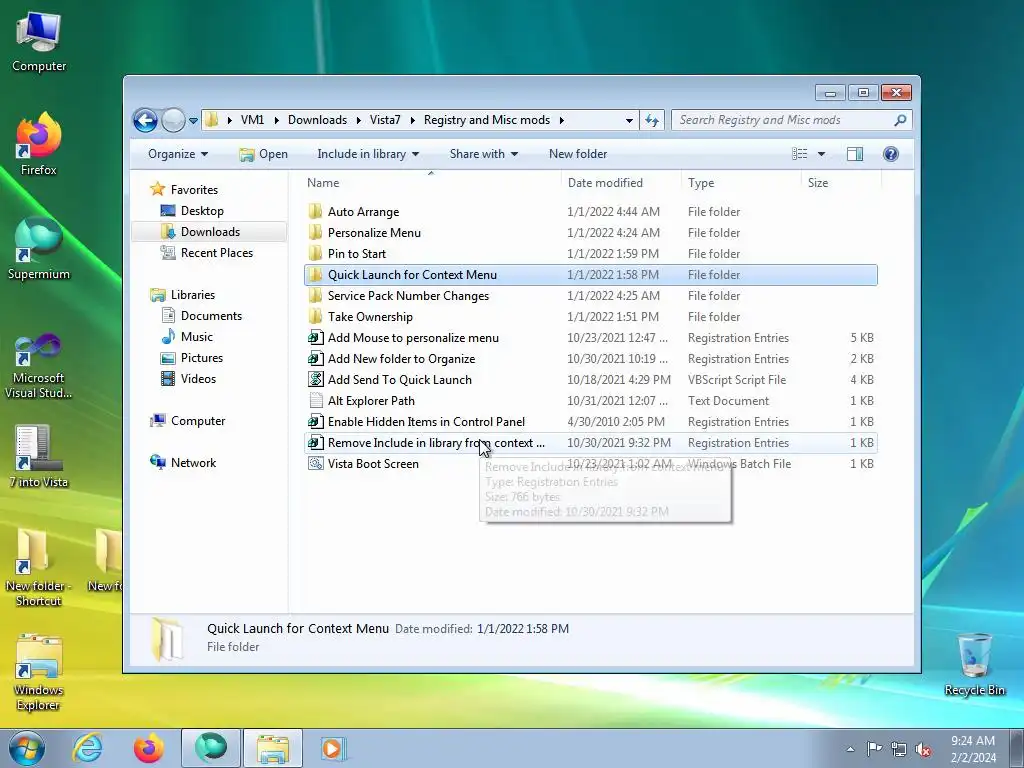Select the Remove Include in library registry file
This screenshot has width=1024, height=768.
pyautogui.click(x=591, y=443)
